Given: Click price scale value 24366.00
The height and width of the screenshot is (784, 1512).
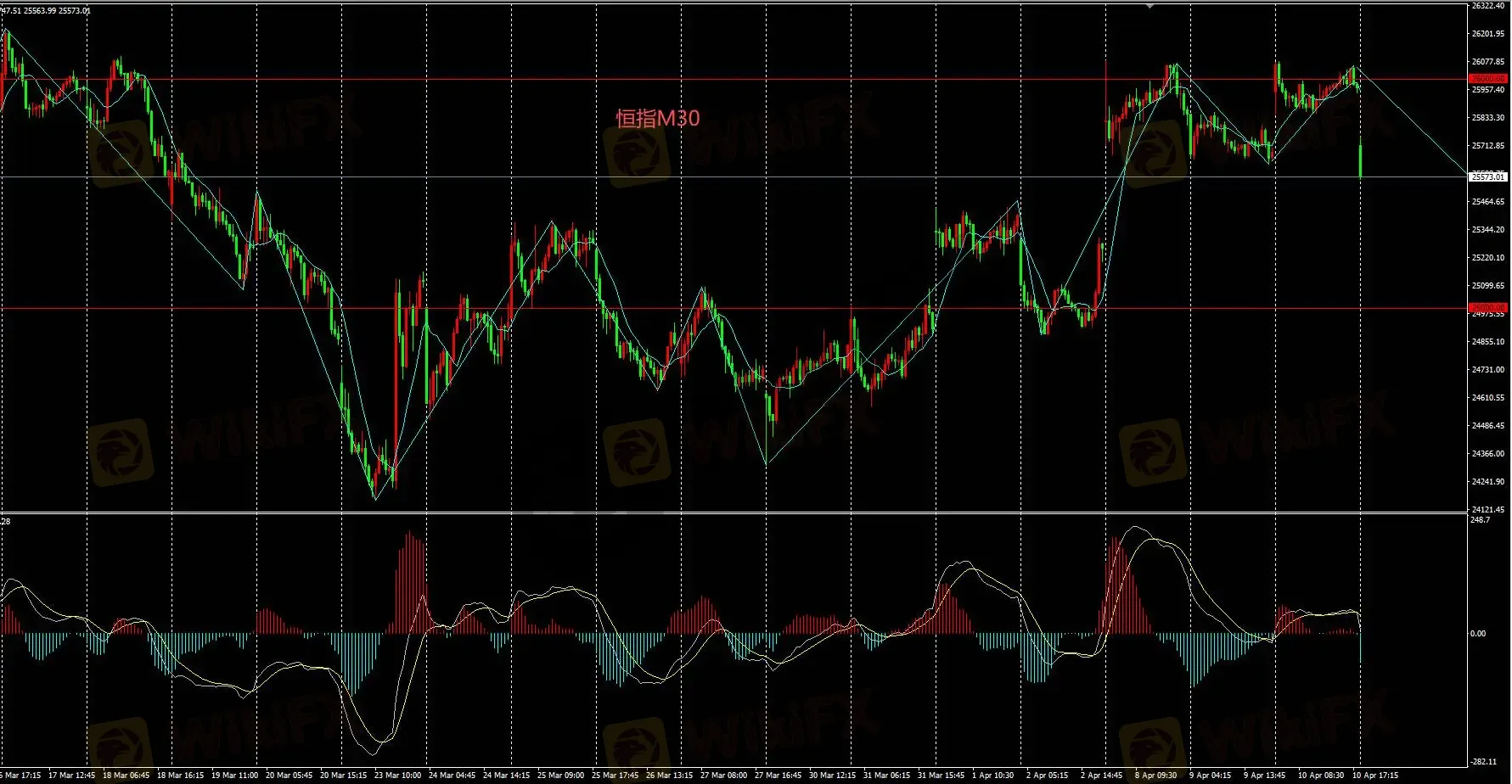Looking at the screenshot, I should tap(1487, 454).
